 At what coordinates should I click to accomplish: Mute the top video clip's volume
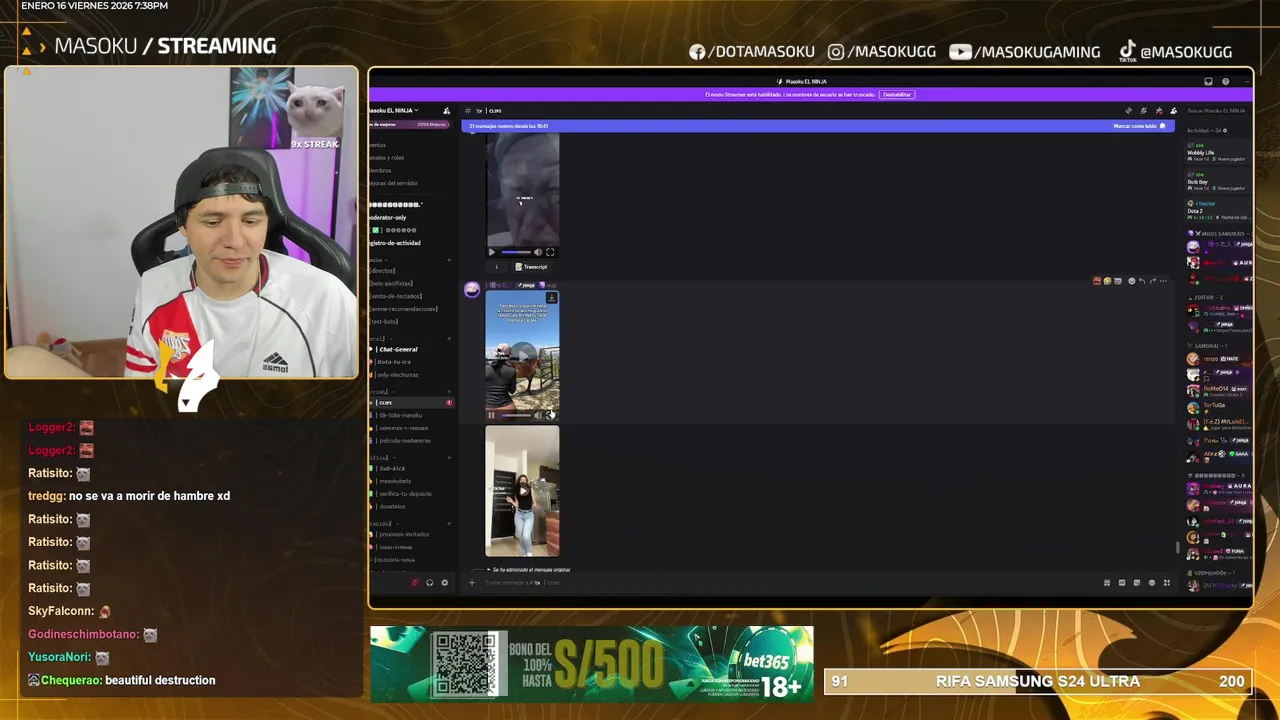[x=538, y=252]
